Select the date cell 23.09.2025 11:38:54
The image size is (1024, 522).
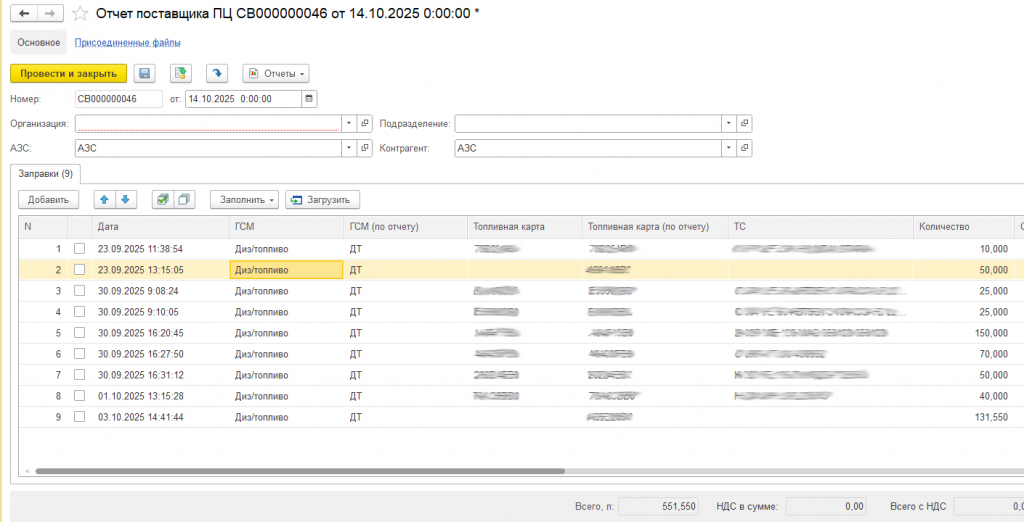point(160,249)
